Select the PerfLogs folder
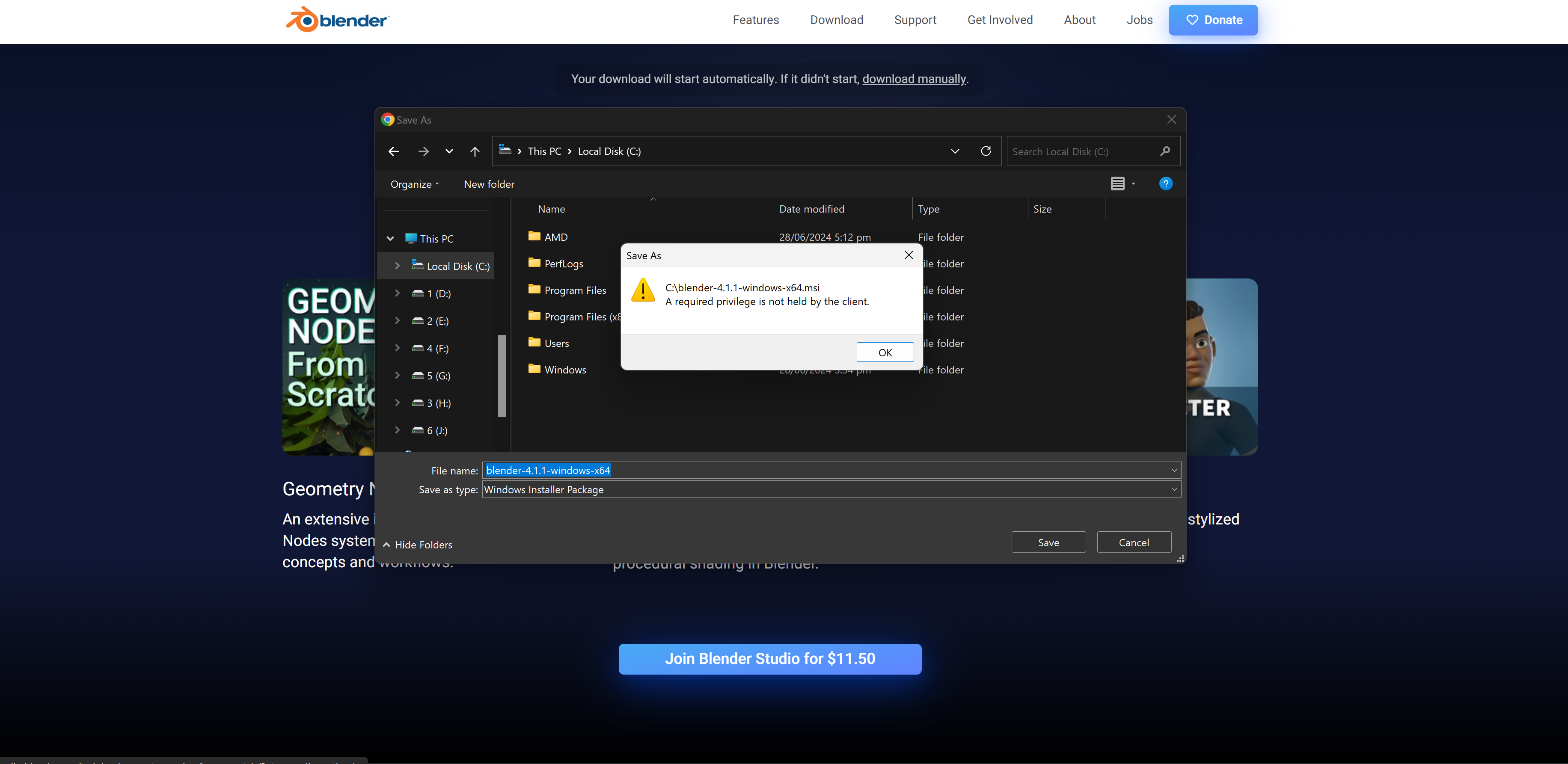The width and height of the screenshot is (1568, 764). click(x=556, y=264)
